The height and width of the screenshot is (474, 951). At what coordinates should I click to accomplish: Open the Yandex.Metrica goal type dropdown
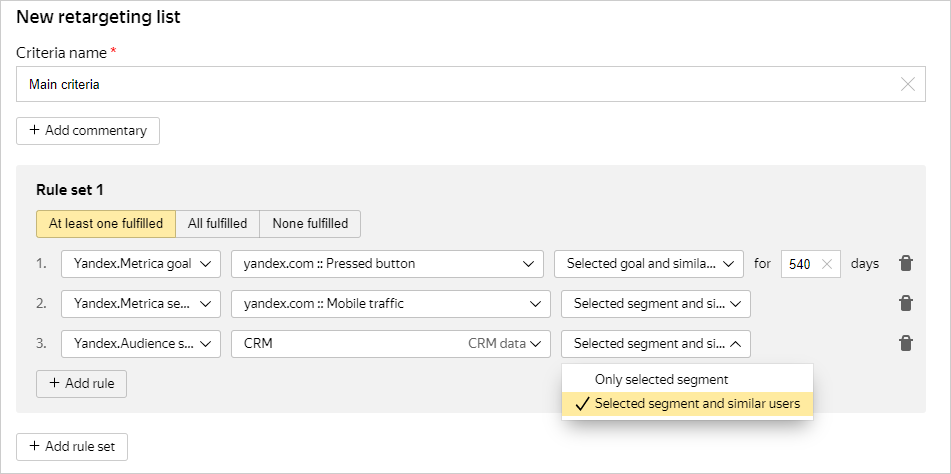click(x=141, y=264)
